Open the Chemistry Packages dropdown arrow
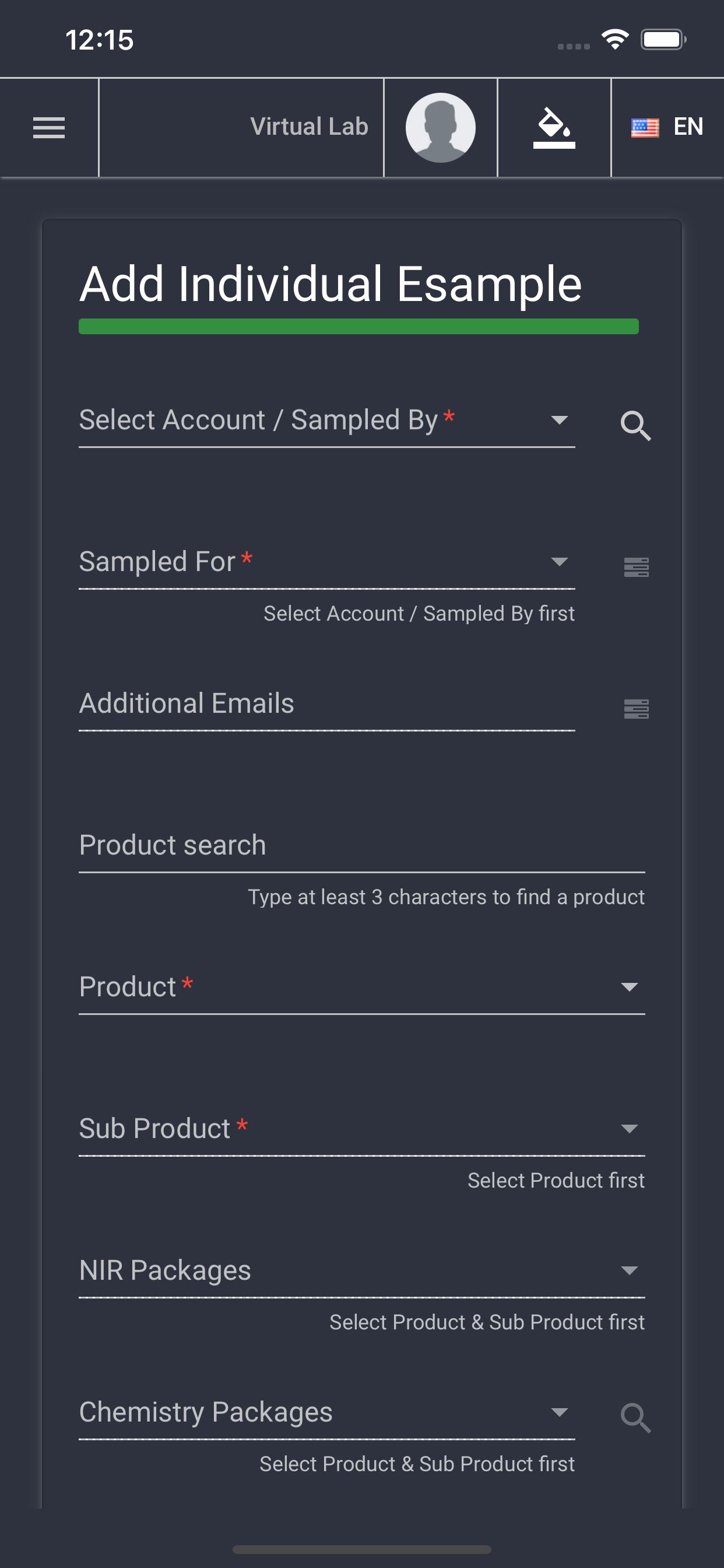This screenshot has width=724, height=1568. click(559, 1412)
